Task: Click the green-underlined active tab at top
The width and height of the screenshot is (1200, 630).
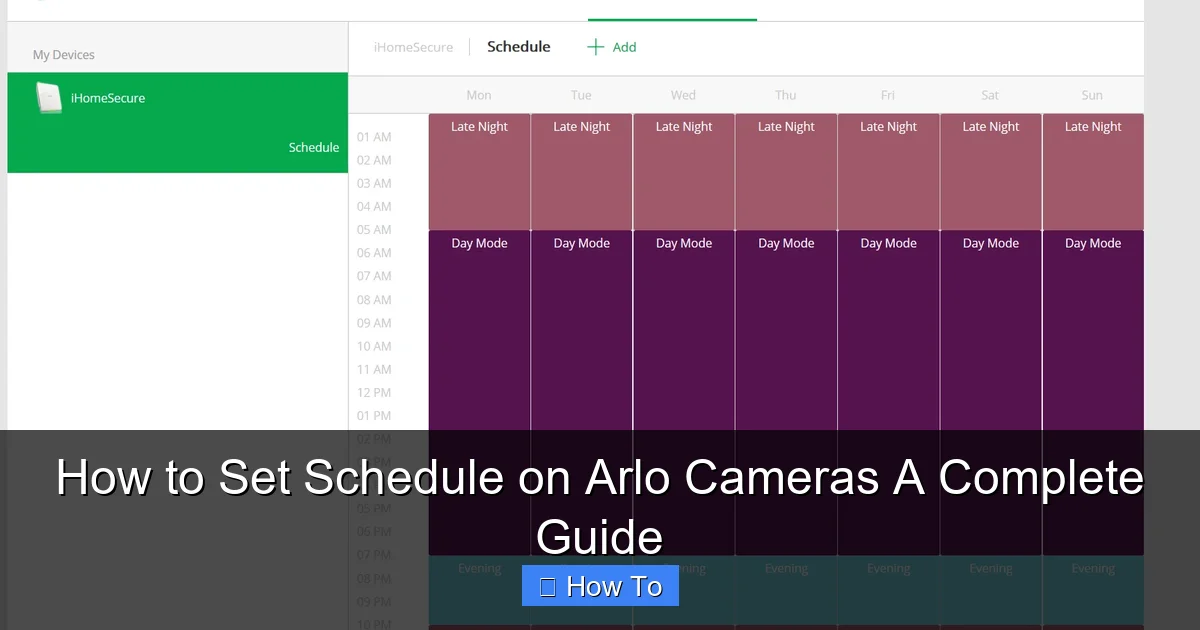Action: [672, 14]
